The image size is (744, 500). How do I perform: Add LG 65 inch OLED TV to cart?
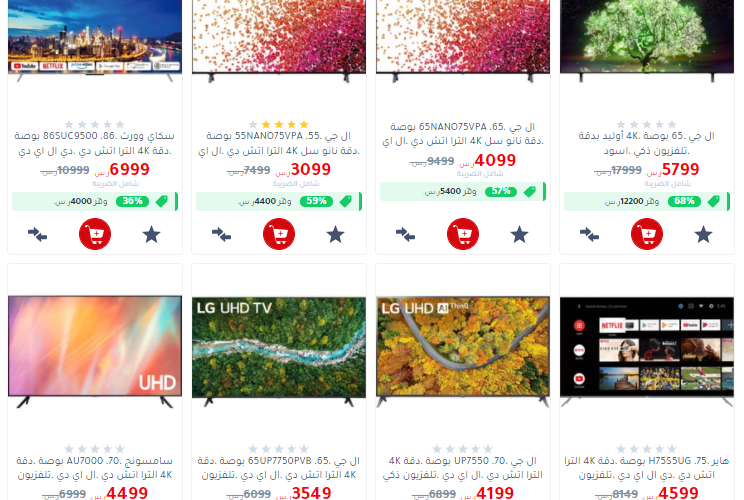(x=647, y=234)
